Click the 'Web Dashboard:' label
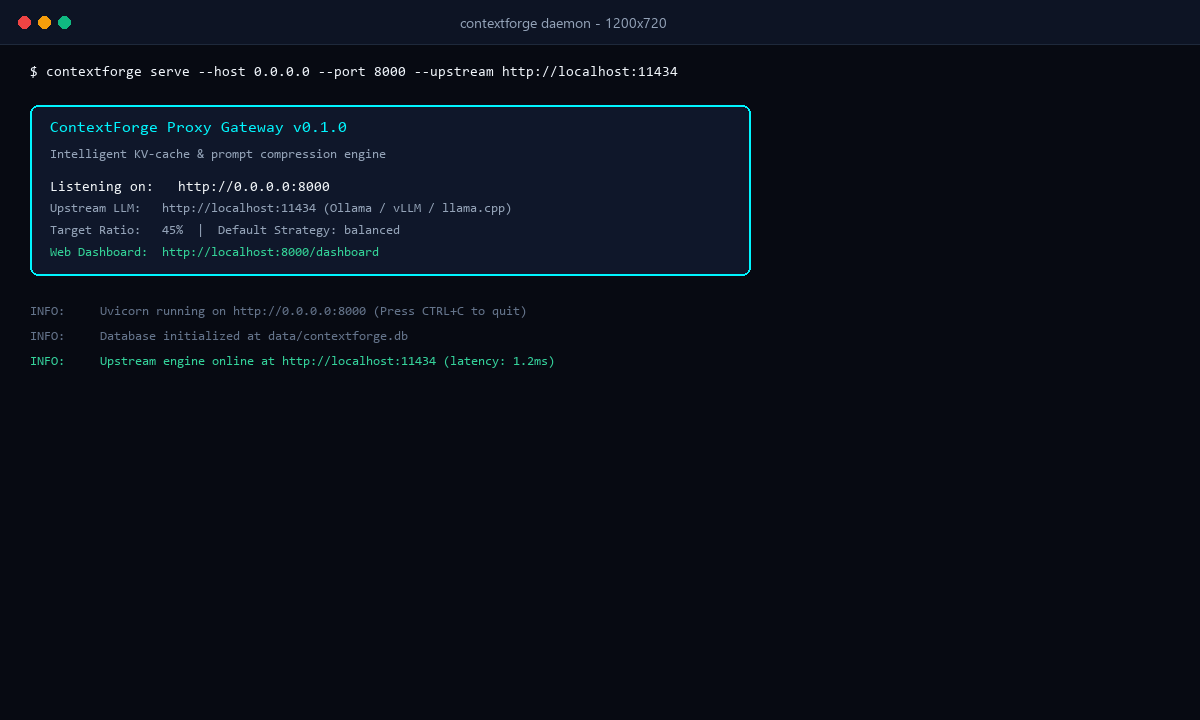Viewport: 1200px width, 720px height. (x=99, y=252)
